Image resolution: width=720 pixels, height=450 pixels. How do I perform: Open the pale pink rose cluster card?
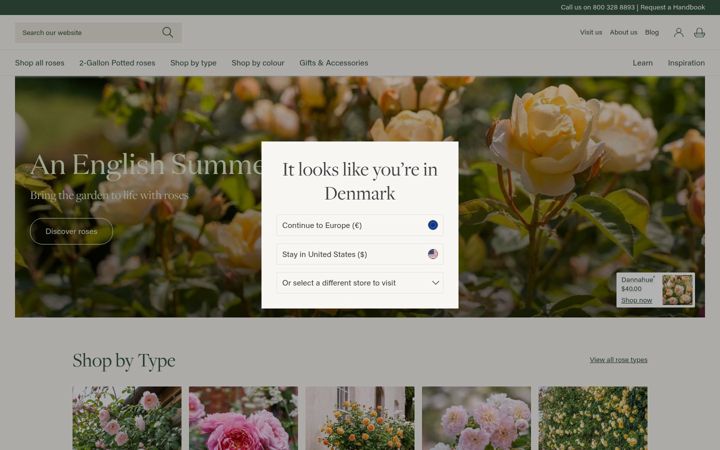coord(476,418)
